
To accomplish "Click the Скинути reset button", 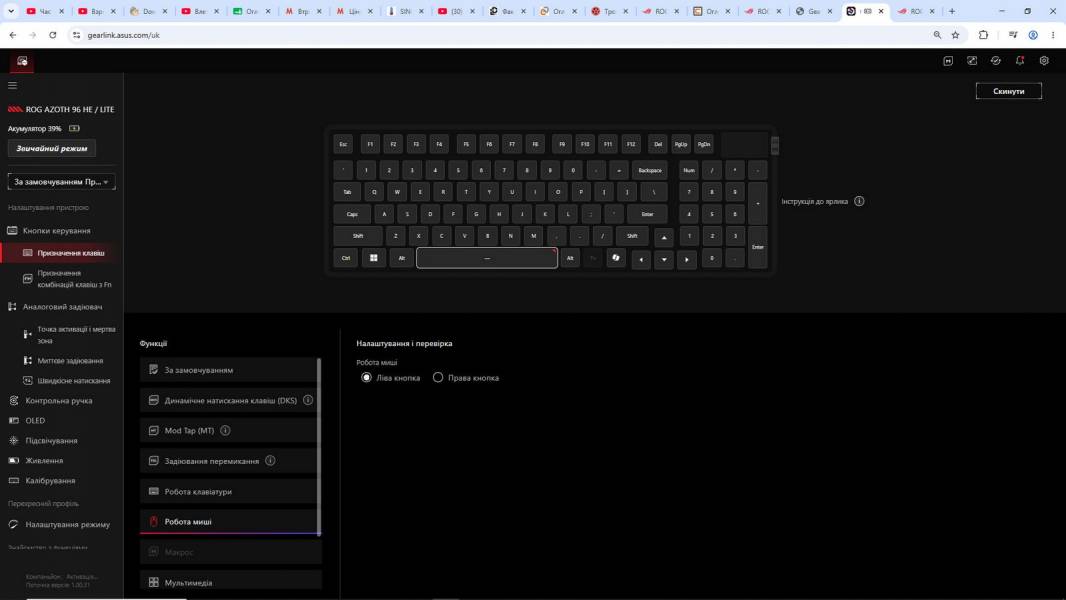I will pyautogui.click(x=1008, y=91).
